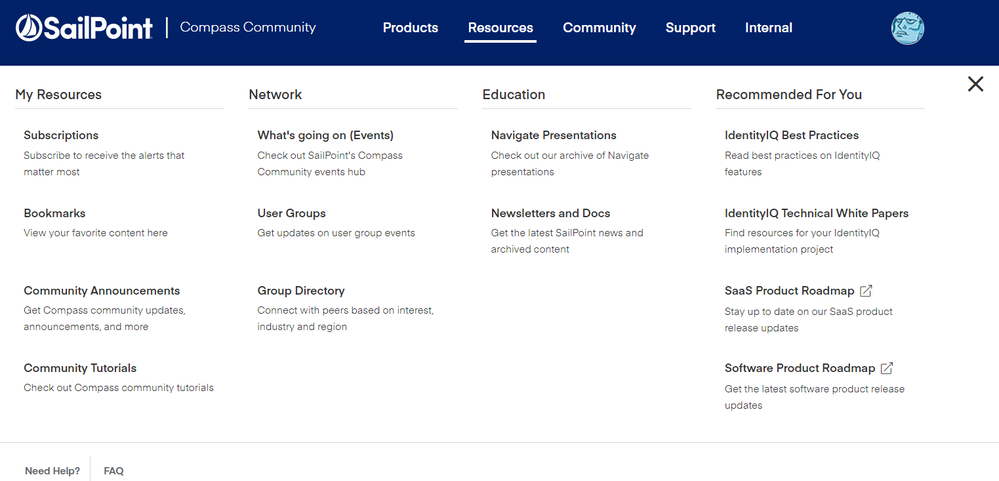Browse the Group Directory

coord(301,291)
